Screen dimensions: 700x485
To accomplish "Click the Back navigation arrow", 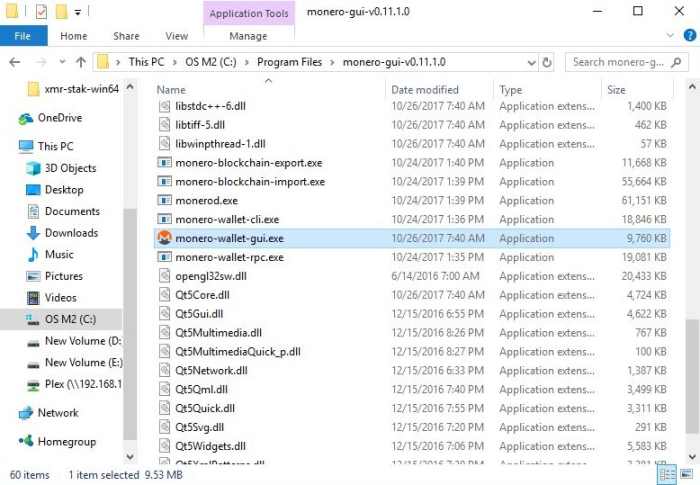I will pos(15,63).
